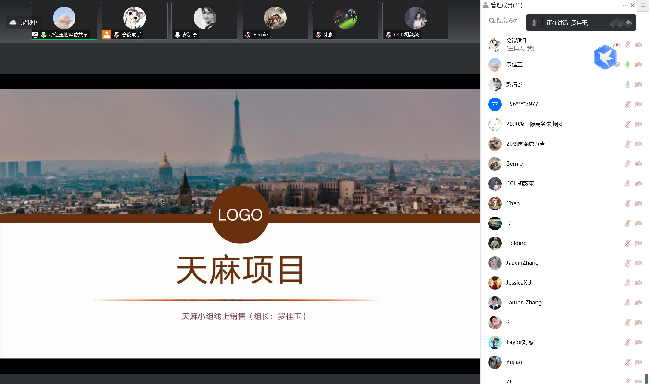The width and height of the screenshot is (650, 385).
Task: Toggle microphone for the cartoon cat host row
Action: click(x=628, y=44)
